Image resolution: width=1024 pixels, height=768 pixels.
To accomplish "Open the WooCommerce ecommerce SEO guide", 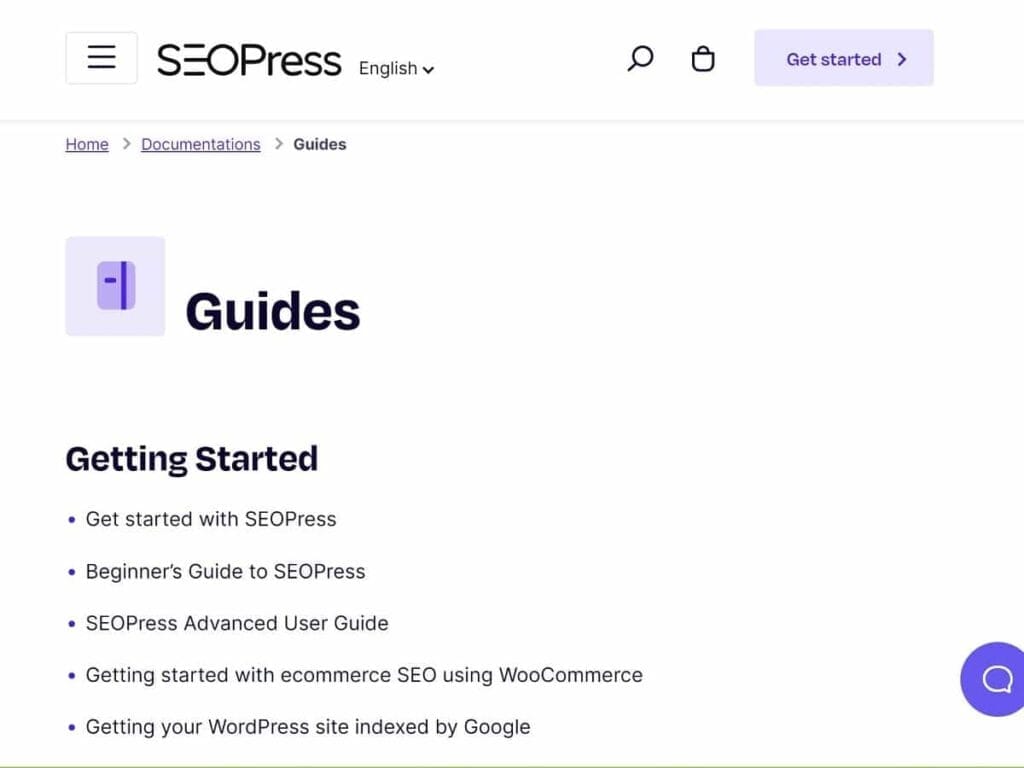I will pyautogui.click(x=364, y=675).
